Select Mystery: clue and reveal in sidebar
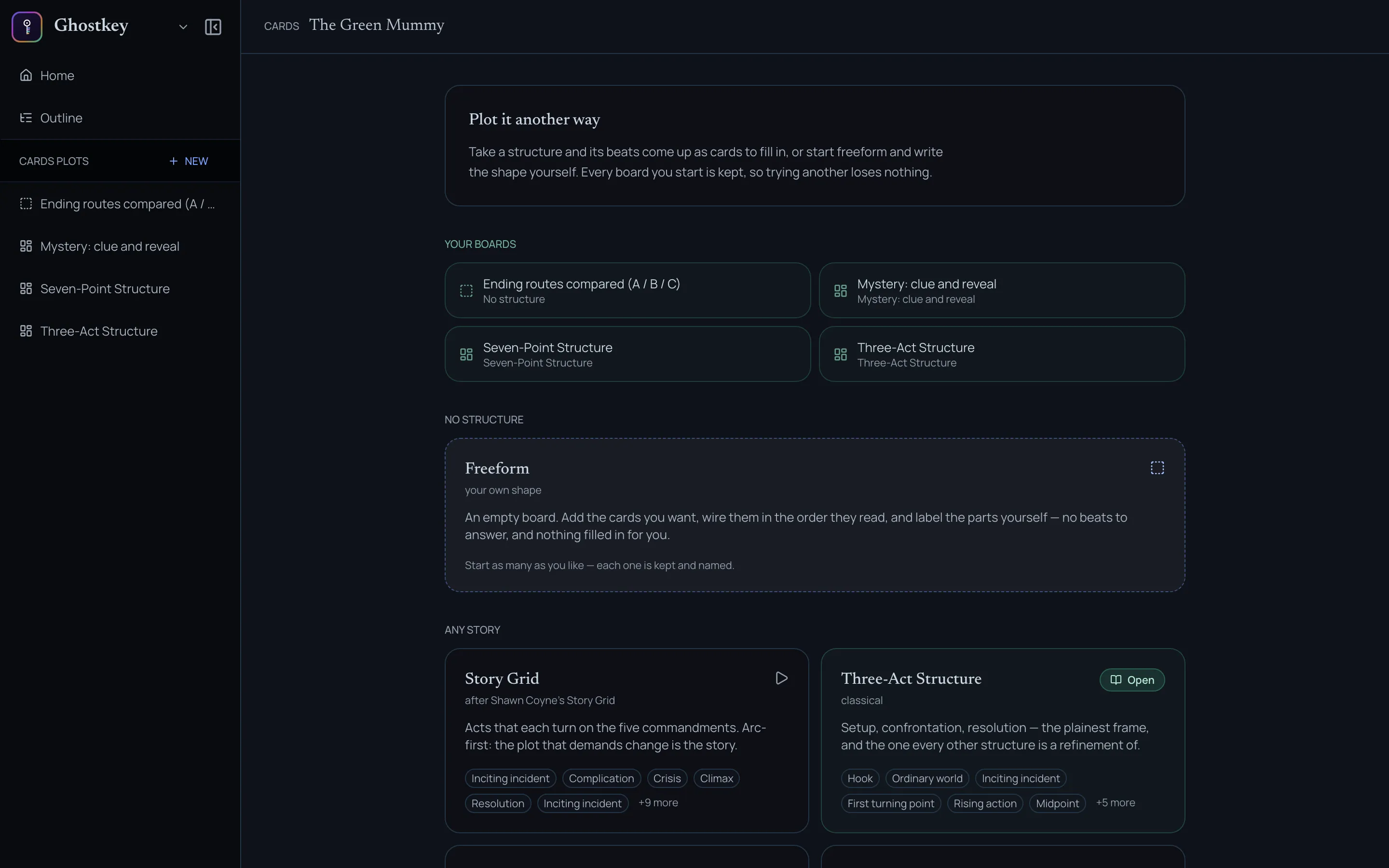This screenshot has height=868, width=1389. [120, 246]
